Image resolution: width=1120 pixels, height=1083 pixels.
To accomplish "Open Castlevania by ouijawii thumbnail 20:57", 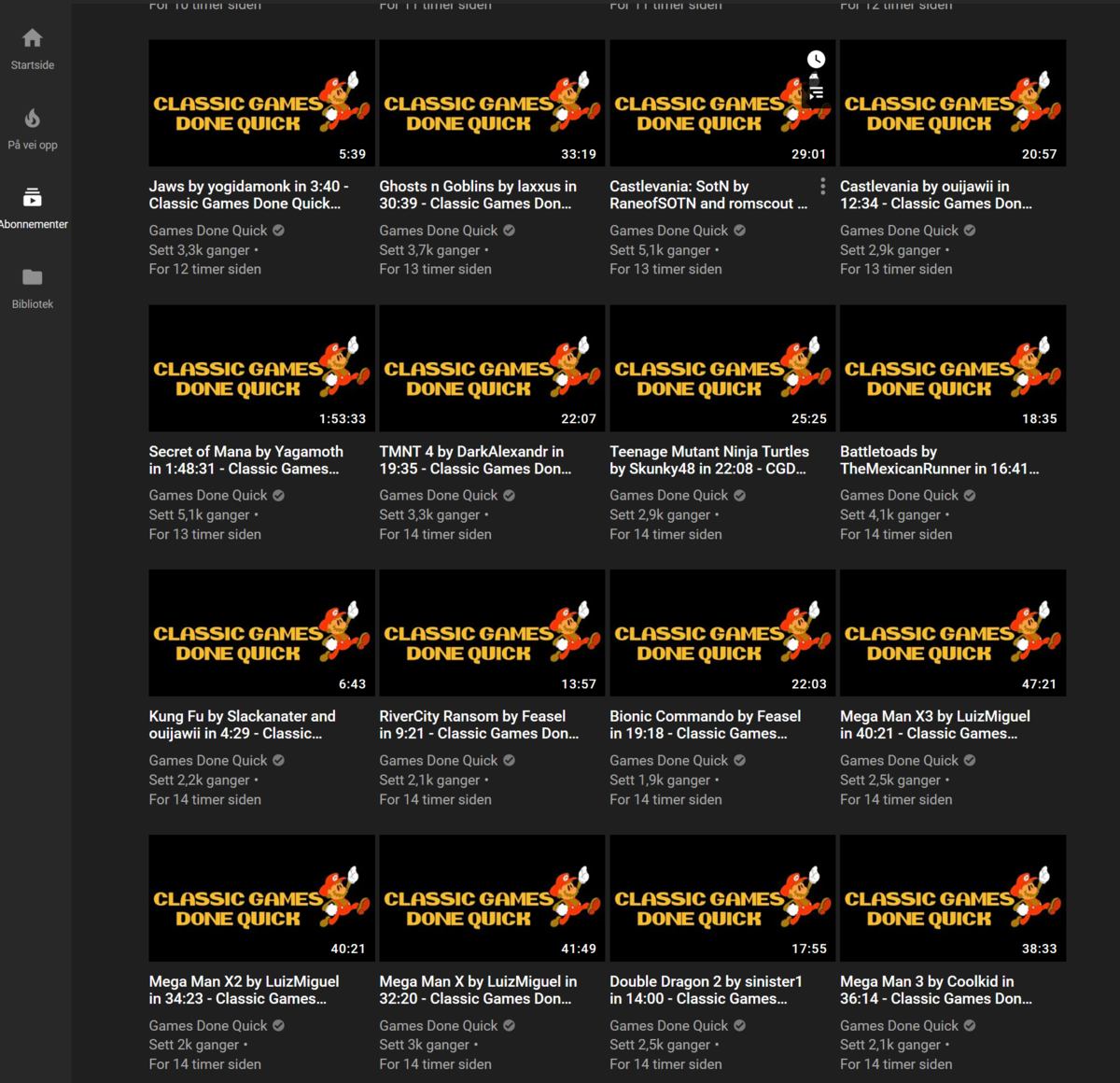I will tap(953, 104).
